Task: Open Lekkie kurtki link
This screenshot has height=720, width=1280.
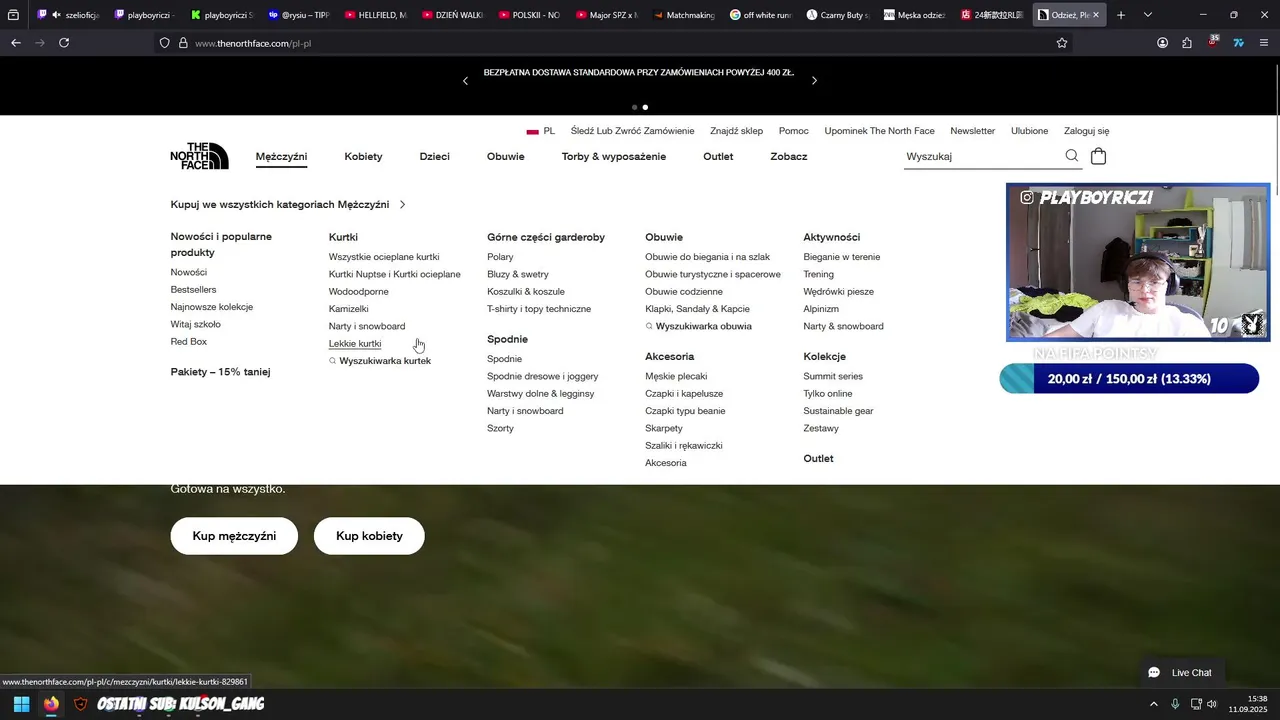Action: pyautogui.click(x=355, y=344)
